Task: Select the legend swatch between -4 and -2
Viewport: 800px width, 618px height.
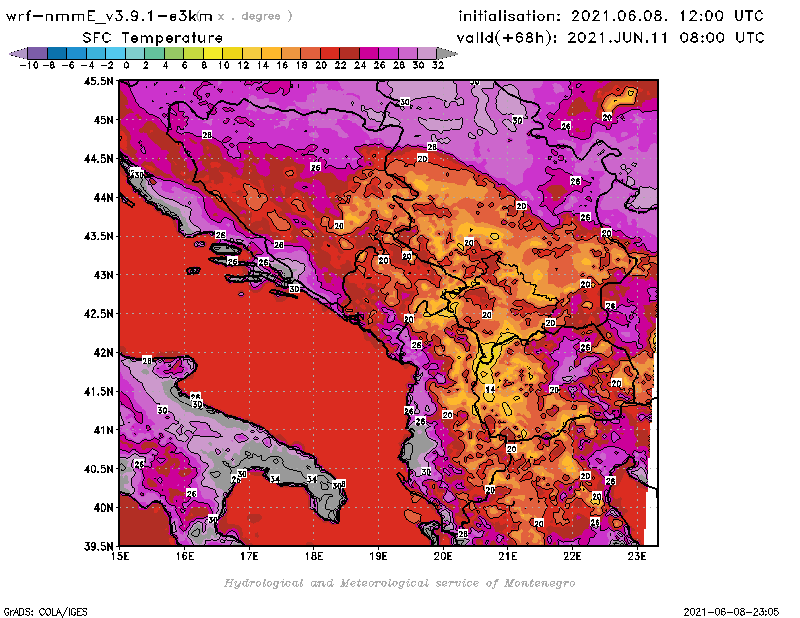Action: click(96, 53)
